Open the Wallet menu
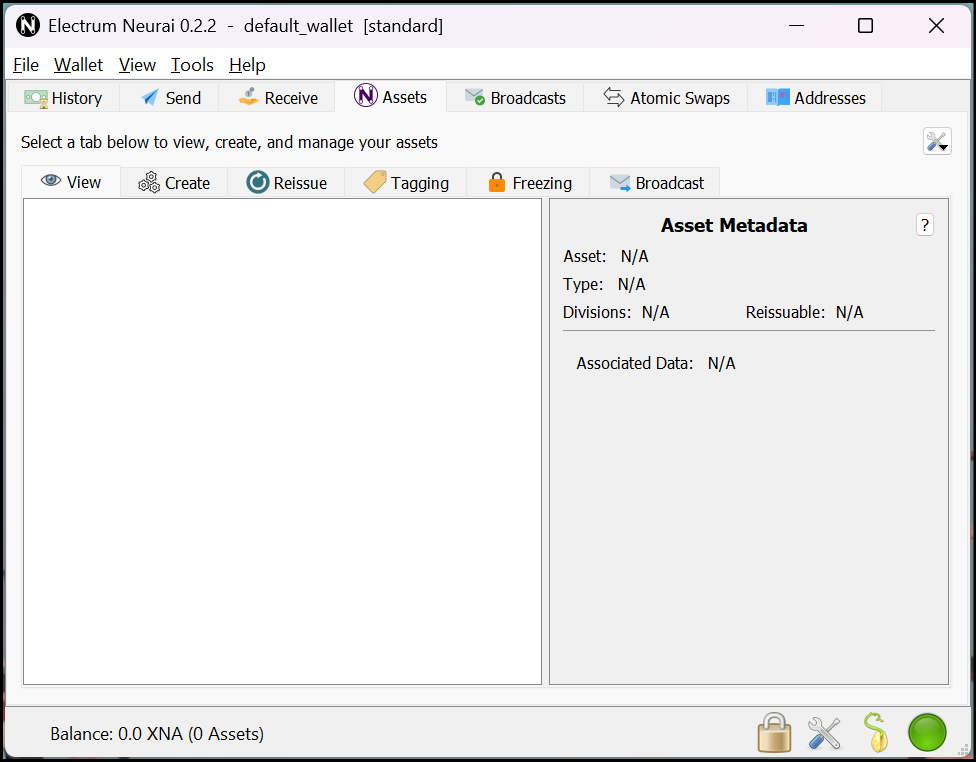The height and width of the screenshot is (762, 976). pos(78,65)
